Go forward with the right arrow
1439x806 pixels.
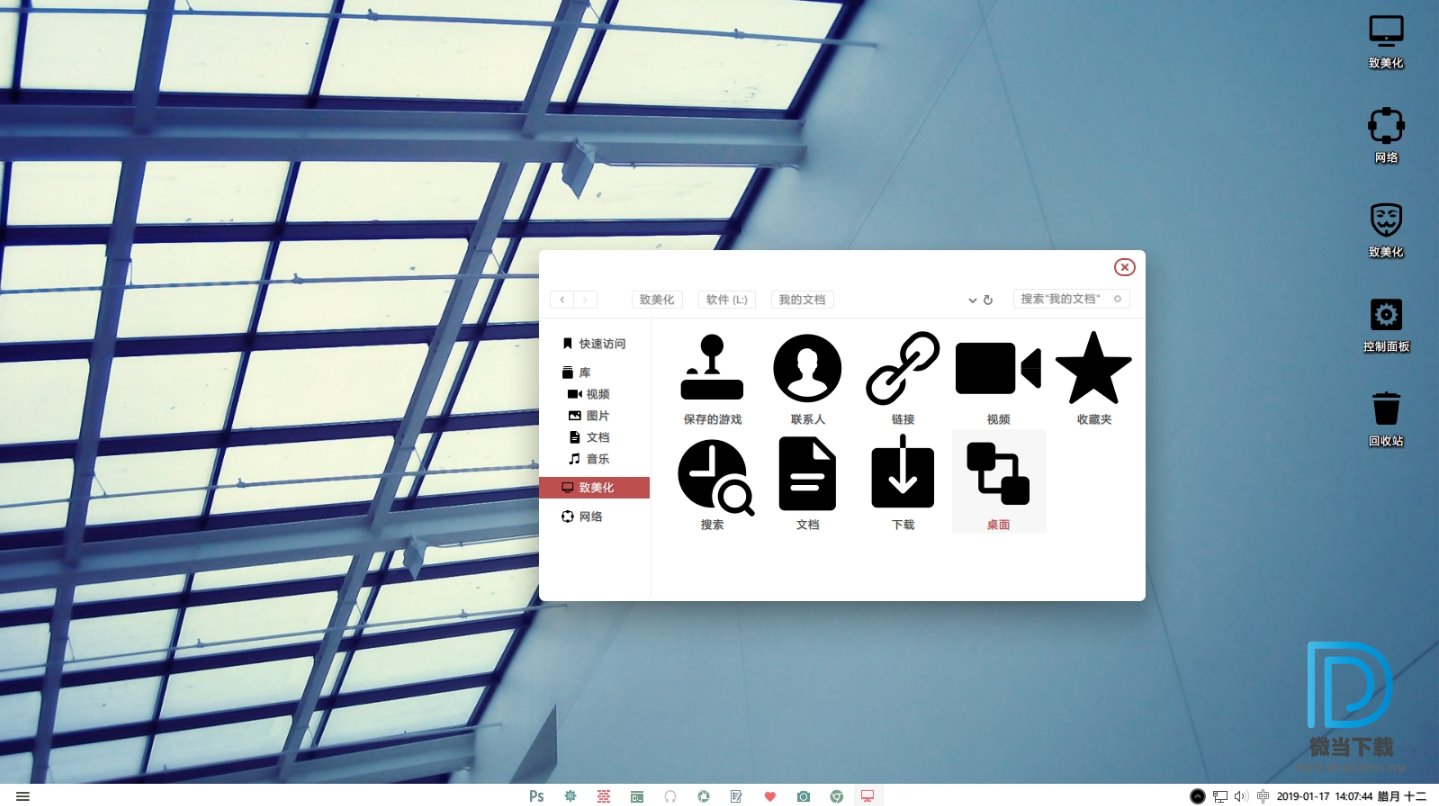(586, 300)
